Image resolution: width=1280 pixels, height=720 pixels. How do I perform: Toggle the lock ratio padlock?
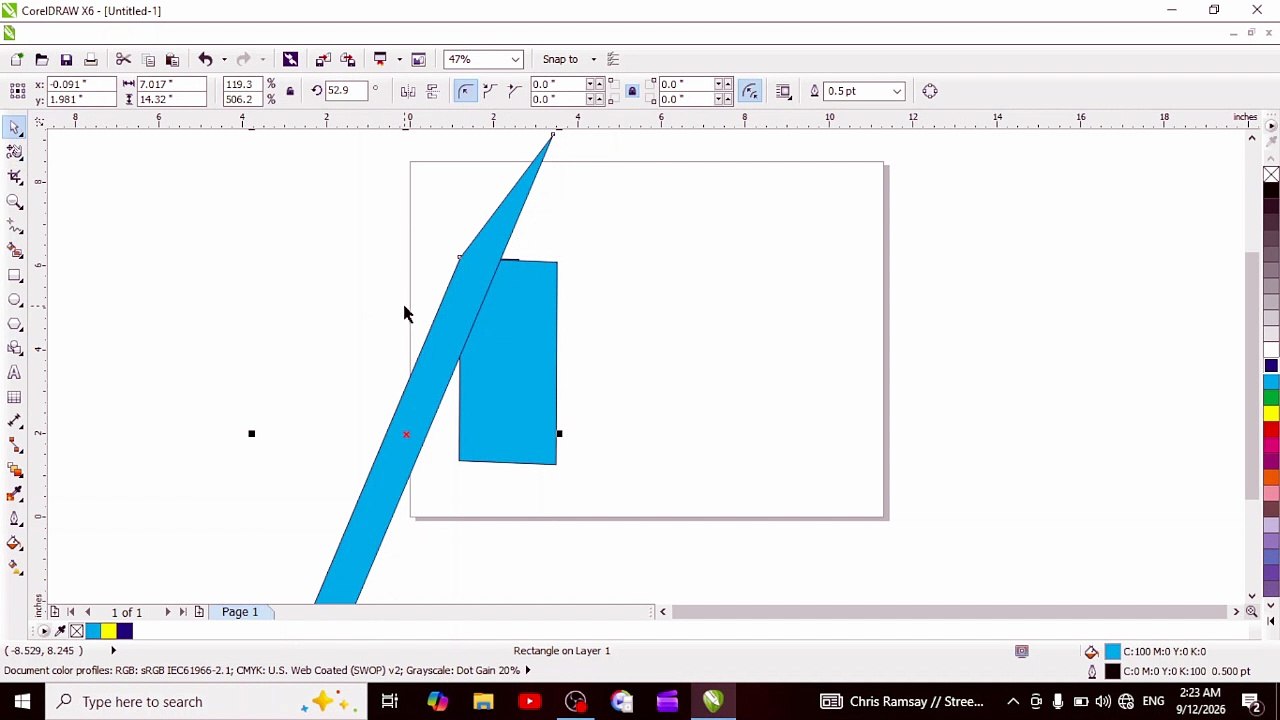[290, 92]
